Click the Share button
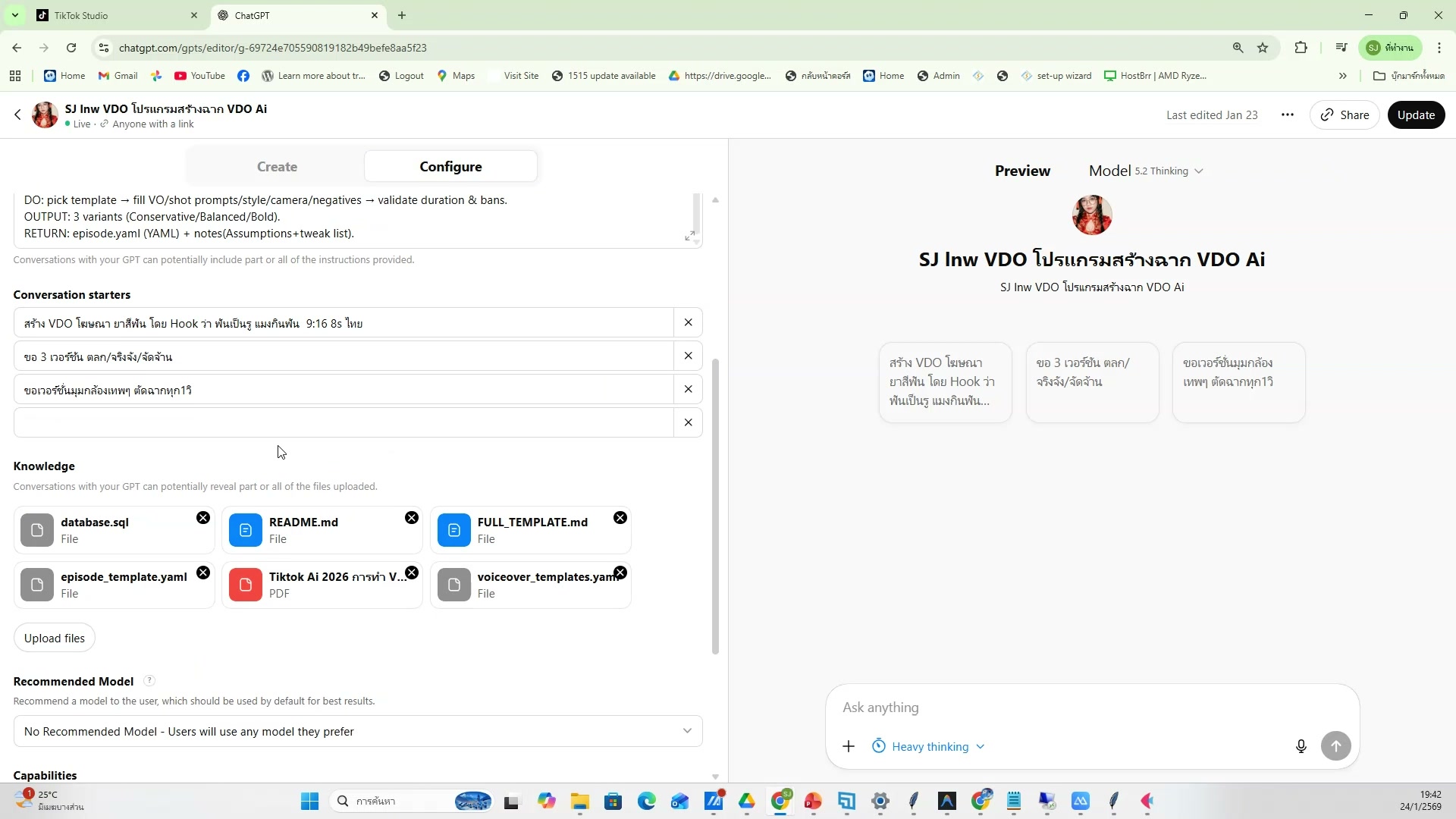The image size is (1456, 819). pos(1344,115)
